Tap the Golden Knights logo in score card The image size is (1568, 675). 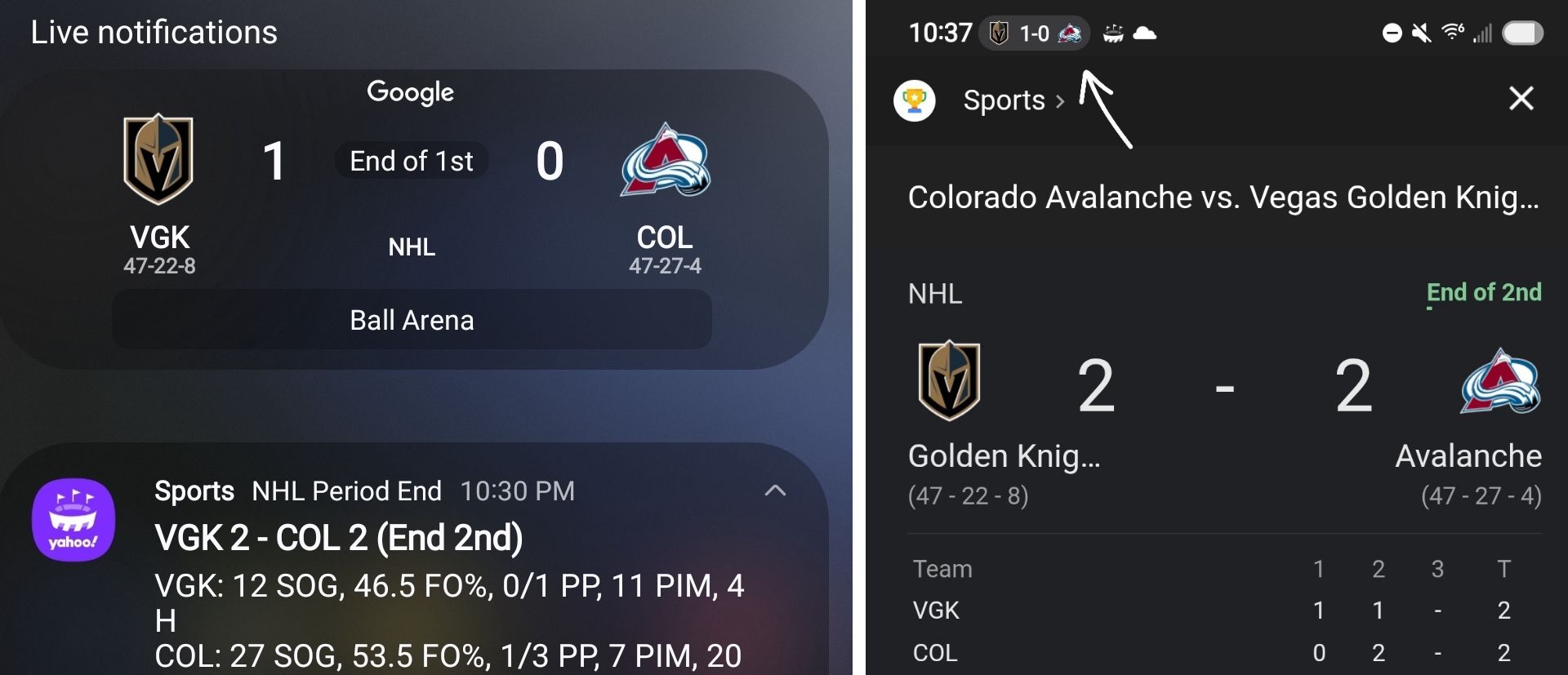pos(949,380)
